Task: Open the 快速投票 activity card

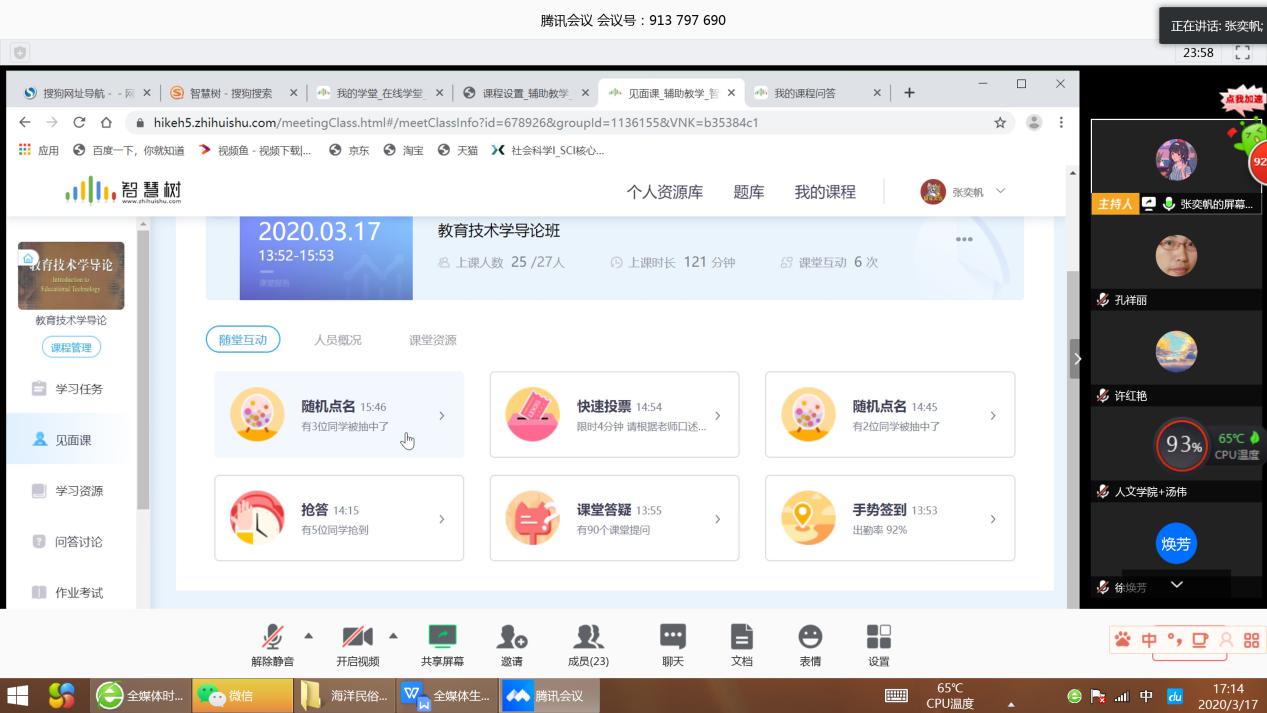Action: point(614,415)
